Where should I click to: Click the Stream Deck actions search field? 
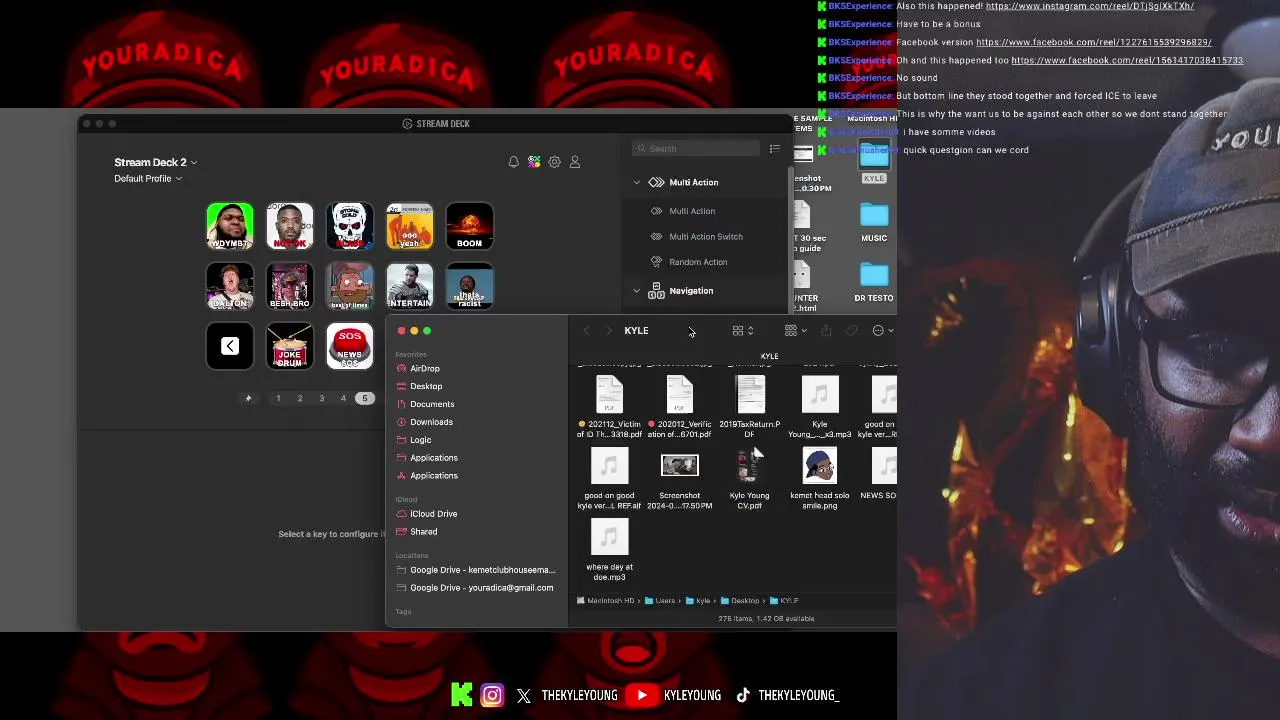coord(696,149)
